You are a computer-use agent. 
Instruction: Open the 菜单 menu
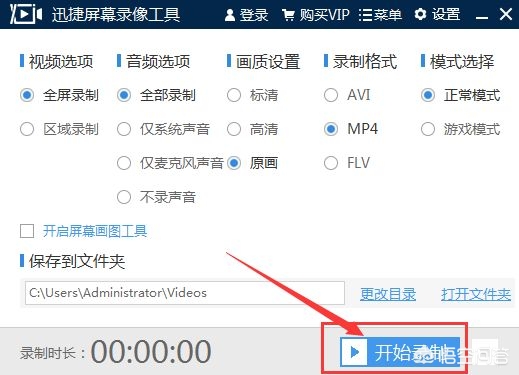tap(380, 15)
